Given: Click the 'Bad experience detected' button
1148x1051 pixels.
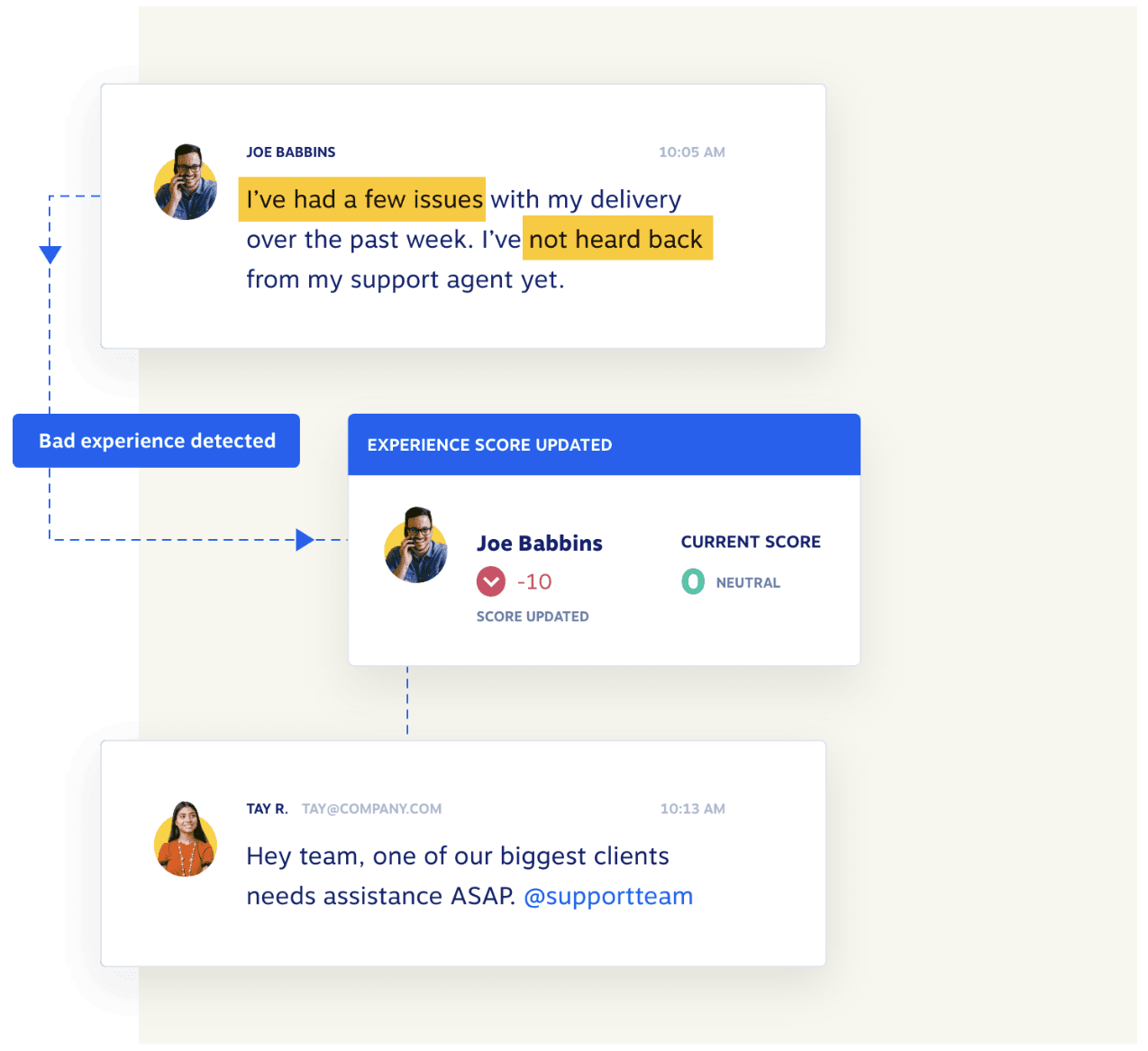Looking at the screenshot, I should coord(156,441).
